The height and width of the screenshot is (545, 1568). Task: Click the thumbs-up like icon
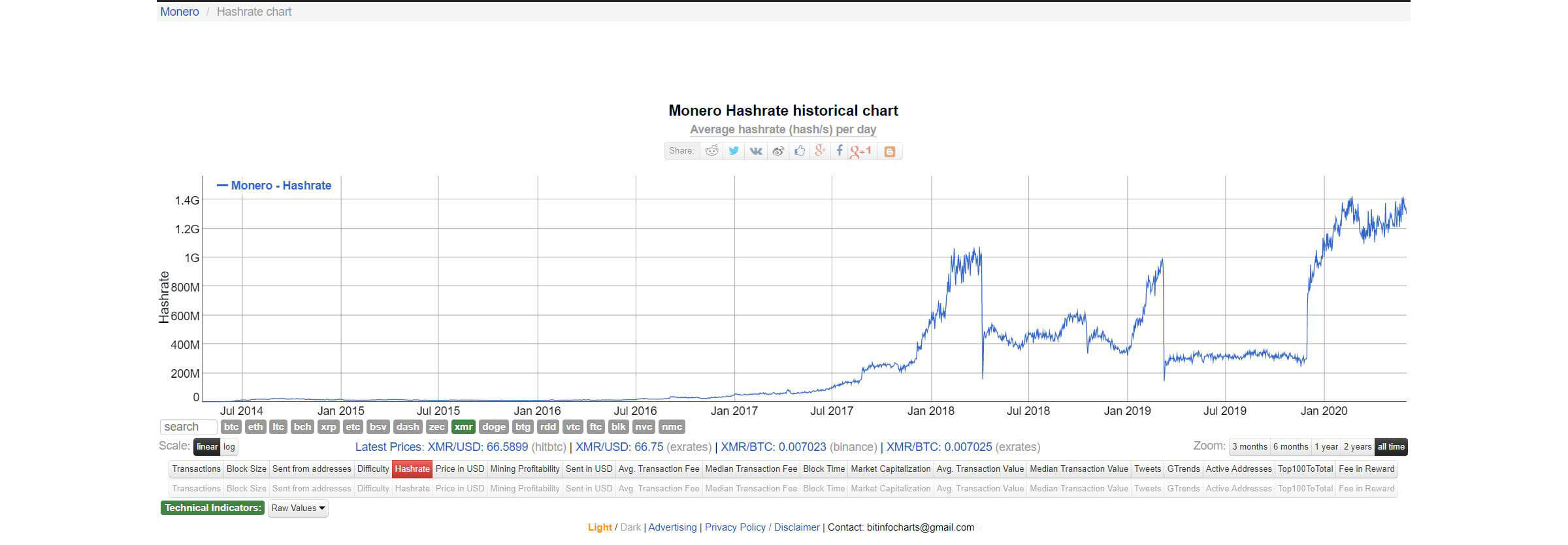point(800,151)
